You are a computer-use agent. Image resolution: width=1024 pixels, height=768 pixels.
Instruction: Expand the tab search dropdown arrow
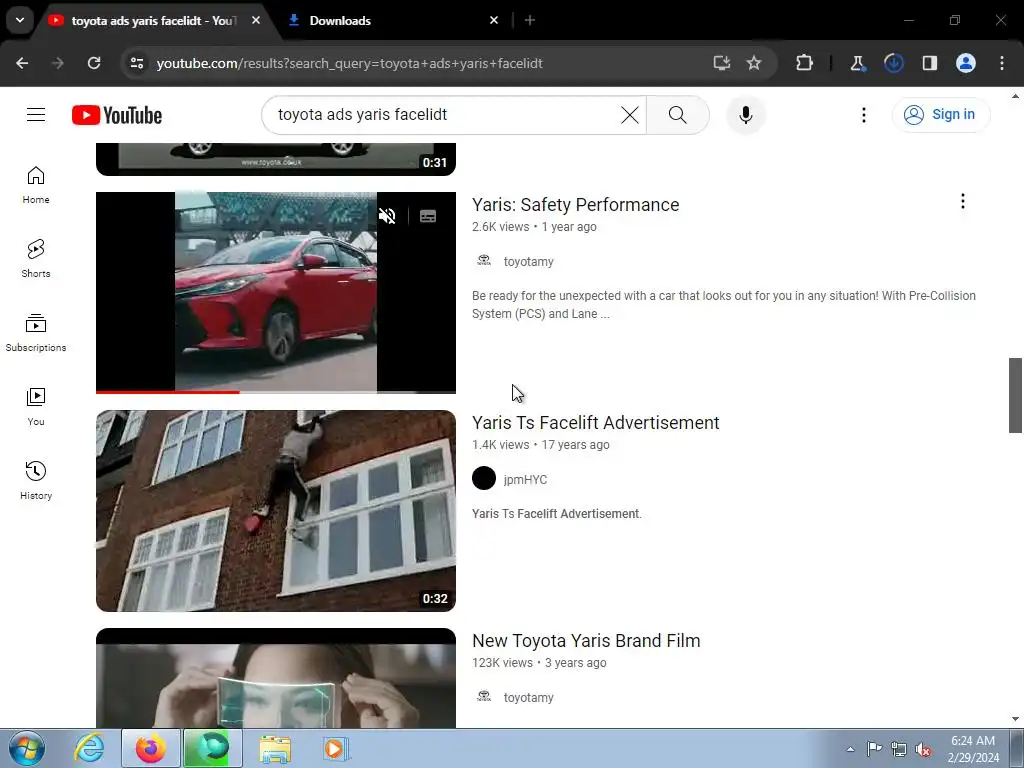pyautogui.click(x=20, y=20)
